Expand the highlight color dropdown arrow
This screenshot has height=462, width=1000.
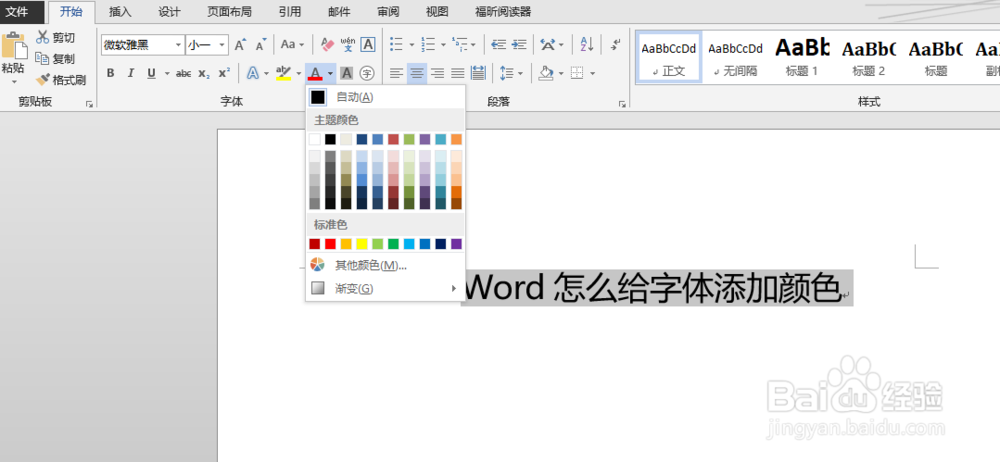298,73
